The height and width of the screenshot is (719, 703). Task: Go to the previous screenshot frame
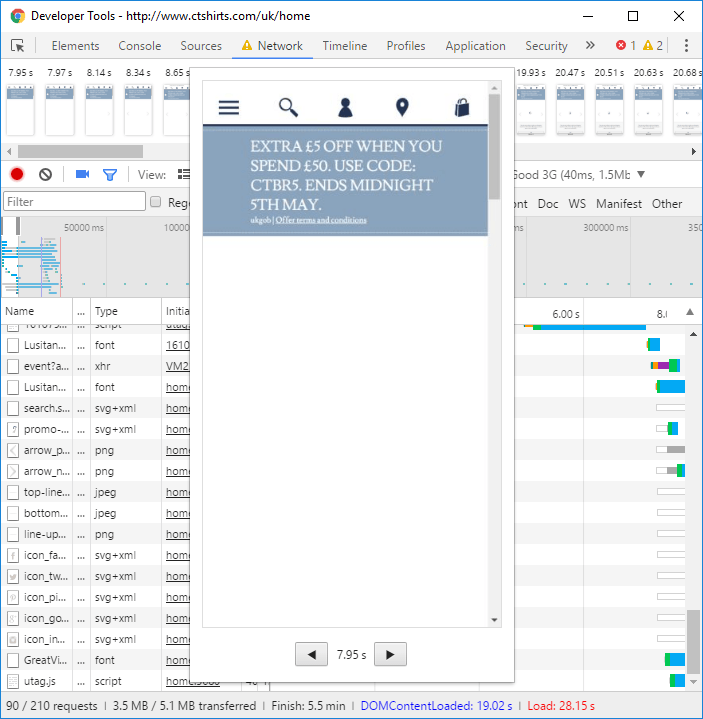click(x=314, y=655)
